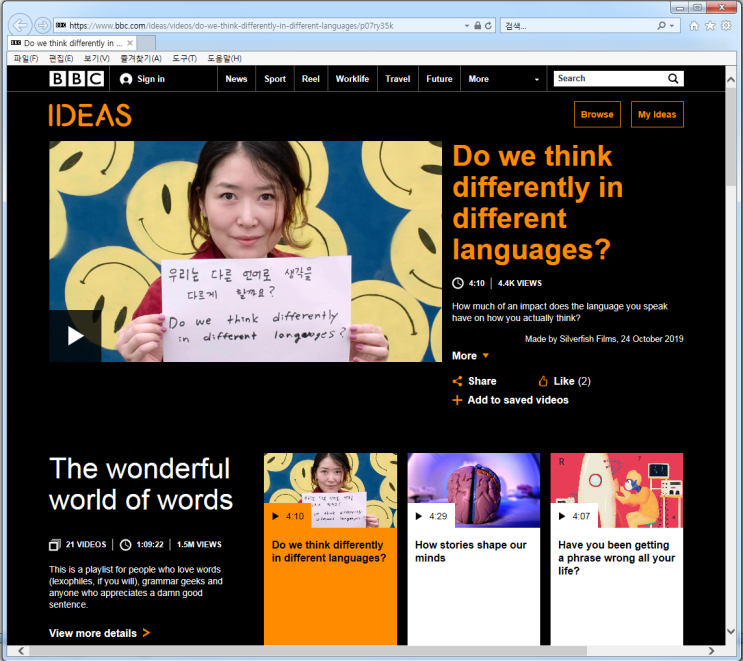The height and width of the screenshot is (661, 743).
Task: Click the Browse button
Action: (x=597, y=114)
